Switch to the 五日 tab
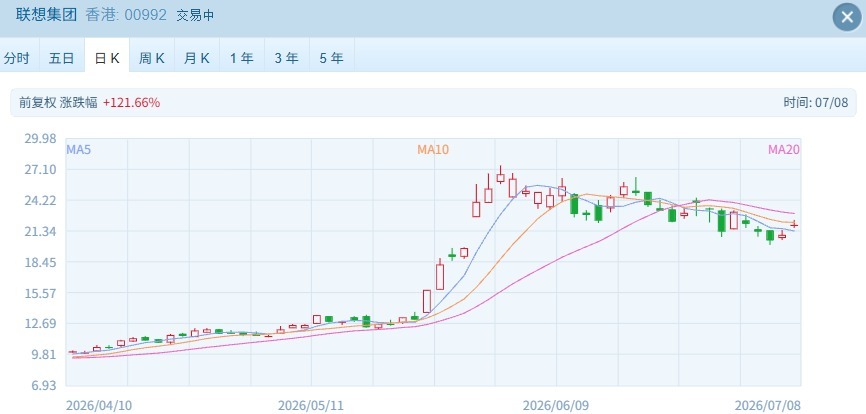The image size is (866, 414). 61,58
